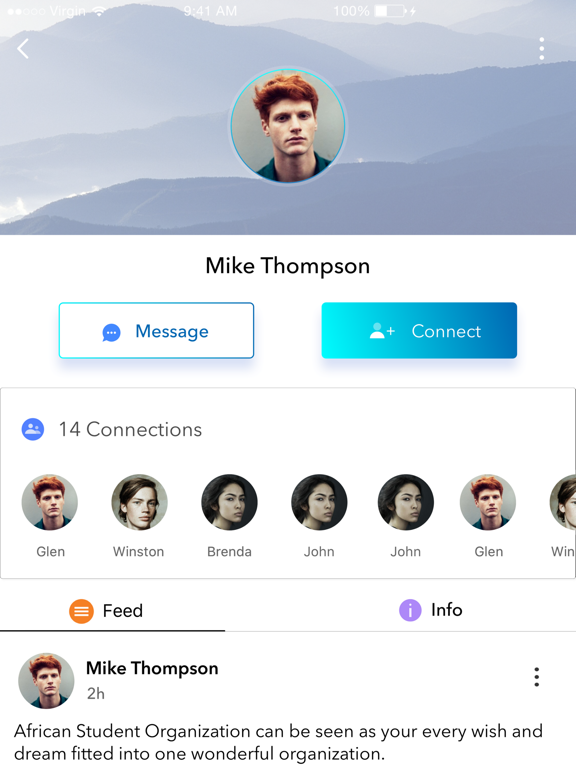Click the purple Info icon
This screenshot has width=576, height=768.
pos(410,610)
